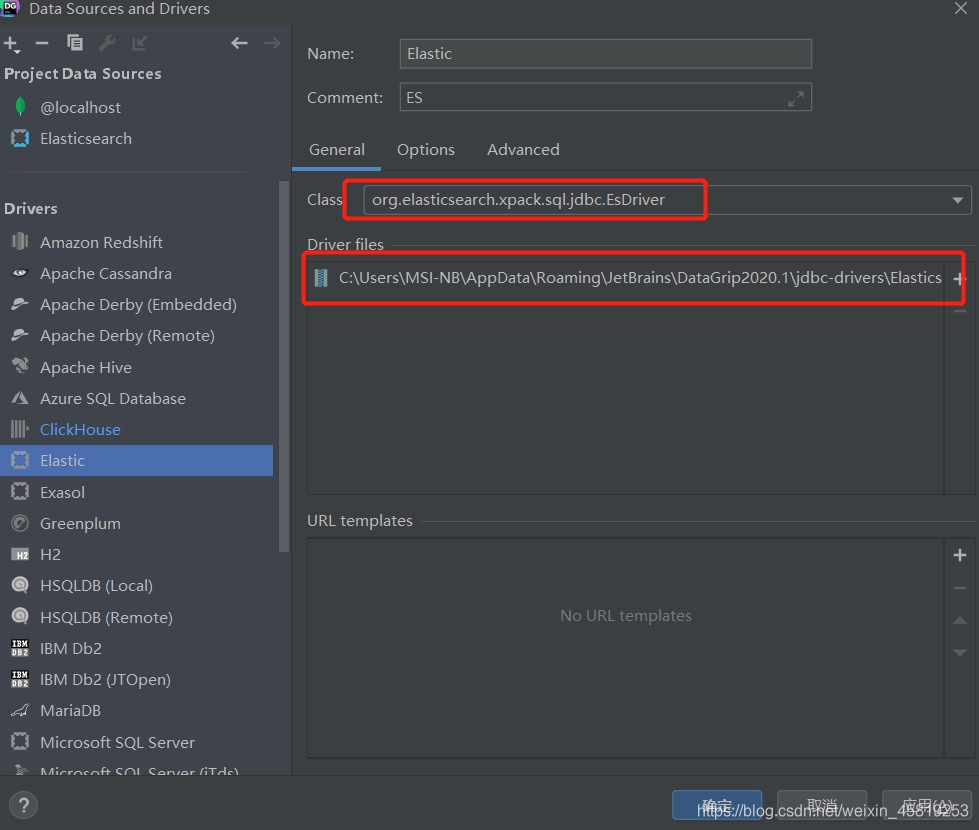Viewport: 979px width, 830px height.
Task: Select the ClickHouse driver
Action: pyautogui.click(x=136, y=430)
